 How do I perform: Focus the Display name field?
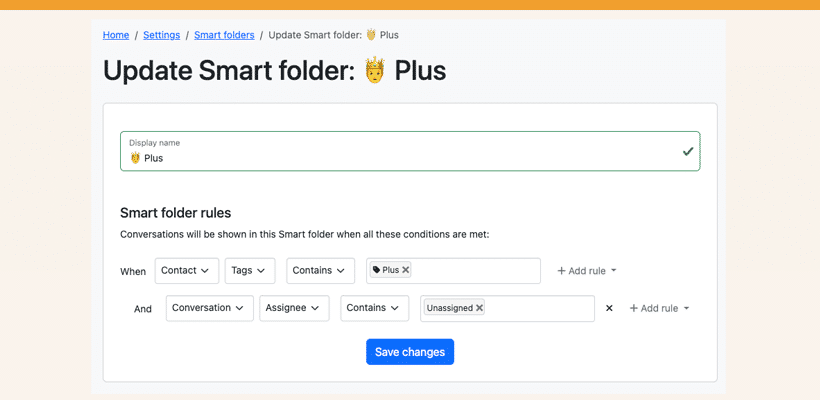pos(410,151)
